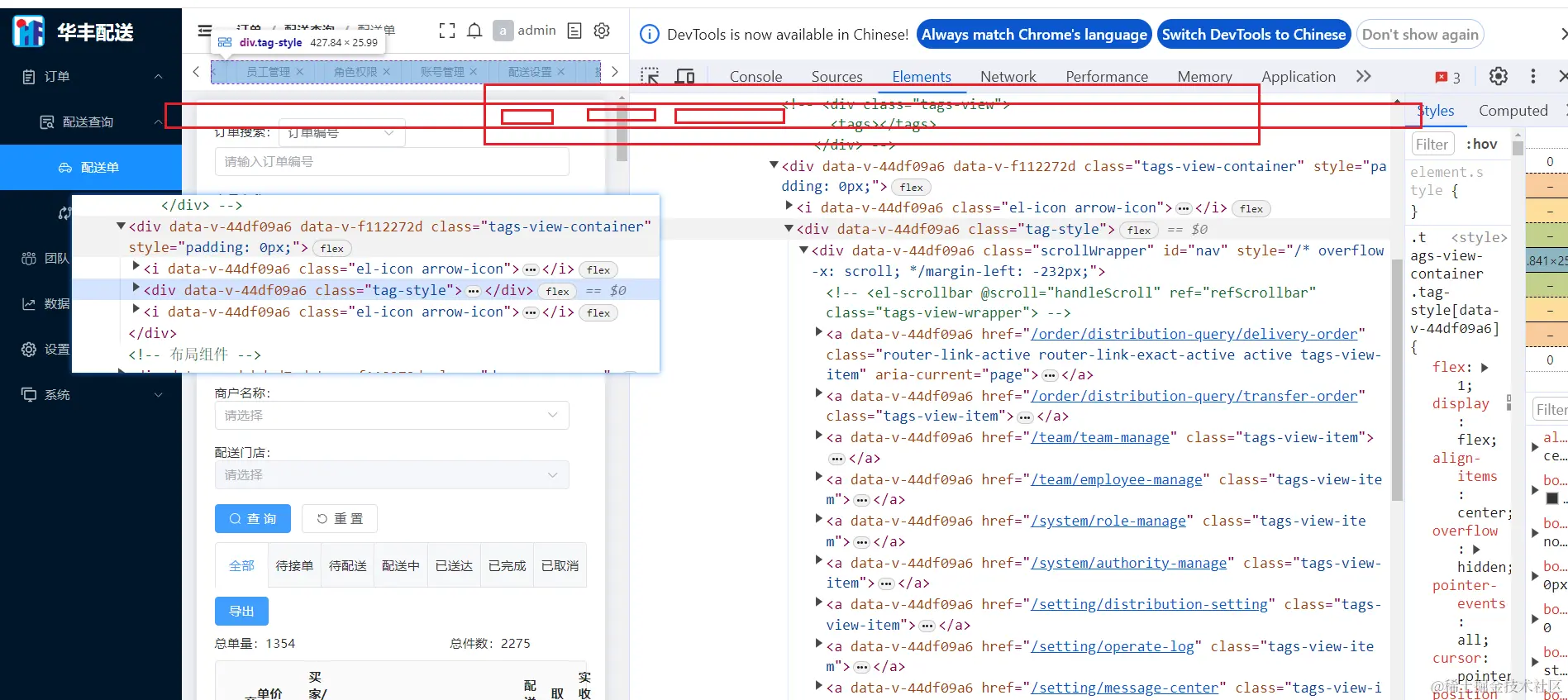Click the 请输入订单编号 input field
1568x700 pixels.
(x=392, y=161)
